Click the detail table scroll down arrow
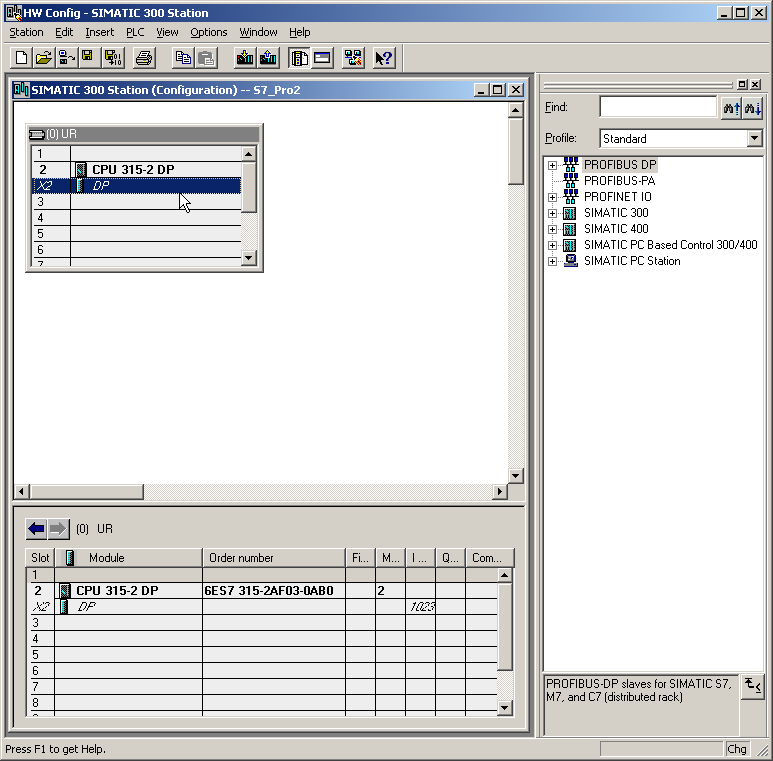This screenshot has width=773, height=761. click(504, 708)
